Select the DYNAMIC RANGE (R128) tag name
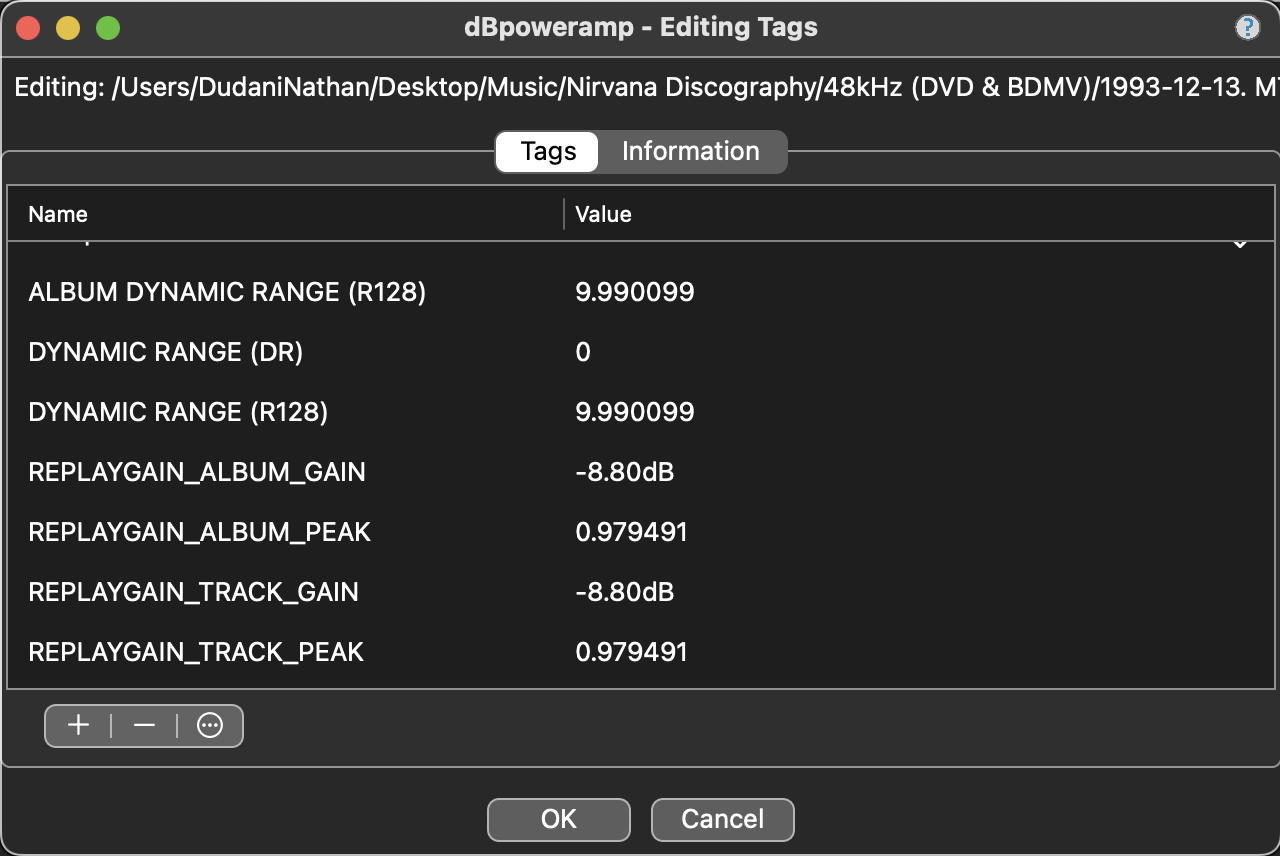This screenshot has width=1280, height=856. pos(179,413)
